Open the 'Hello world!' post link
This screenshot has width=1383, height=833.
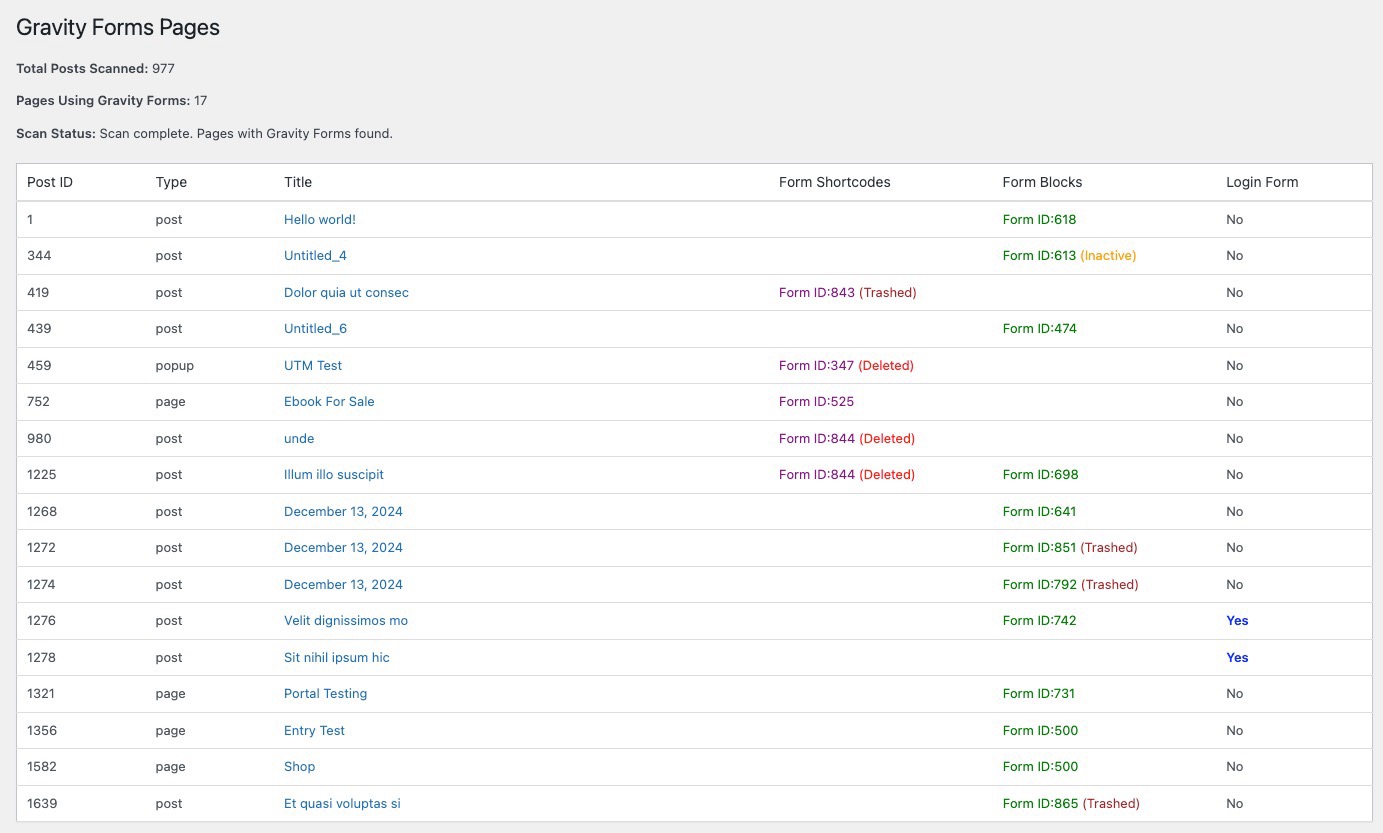coord(319,219)
